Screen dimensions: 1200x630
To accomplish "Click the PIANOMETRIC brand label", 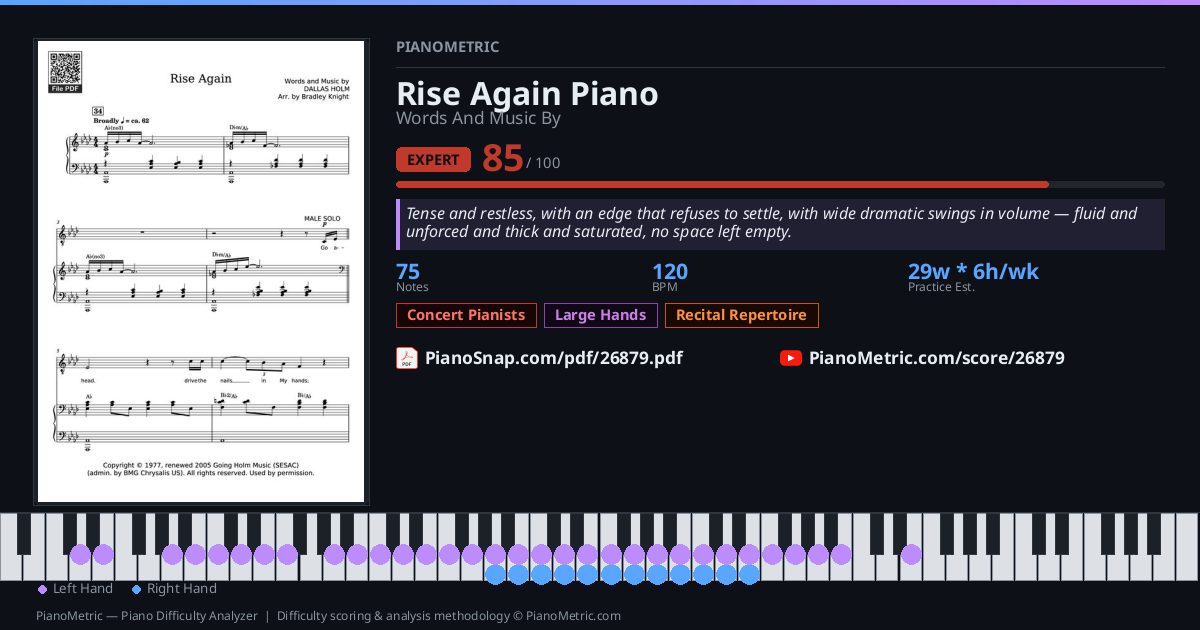I will 447,47.
